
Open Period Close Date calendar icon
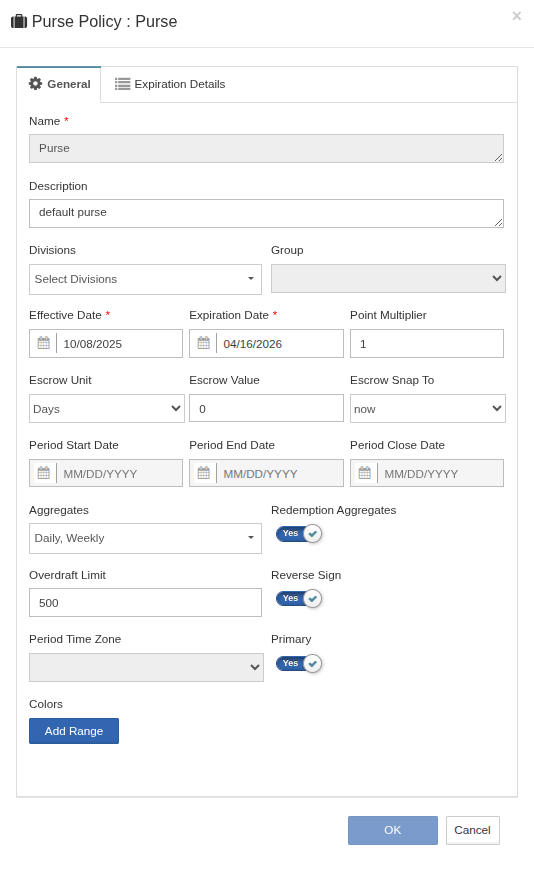(364, 473)
